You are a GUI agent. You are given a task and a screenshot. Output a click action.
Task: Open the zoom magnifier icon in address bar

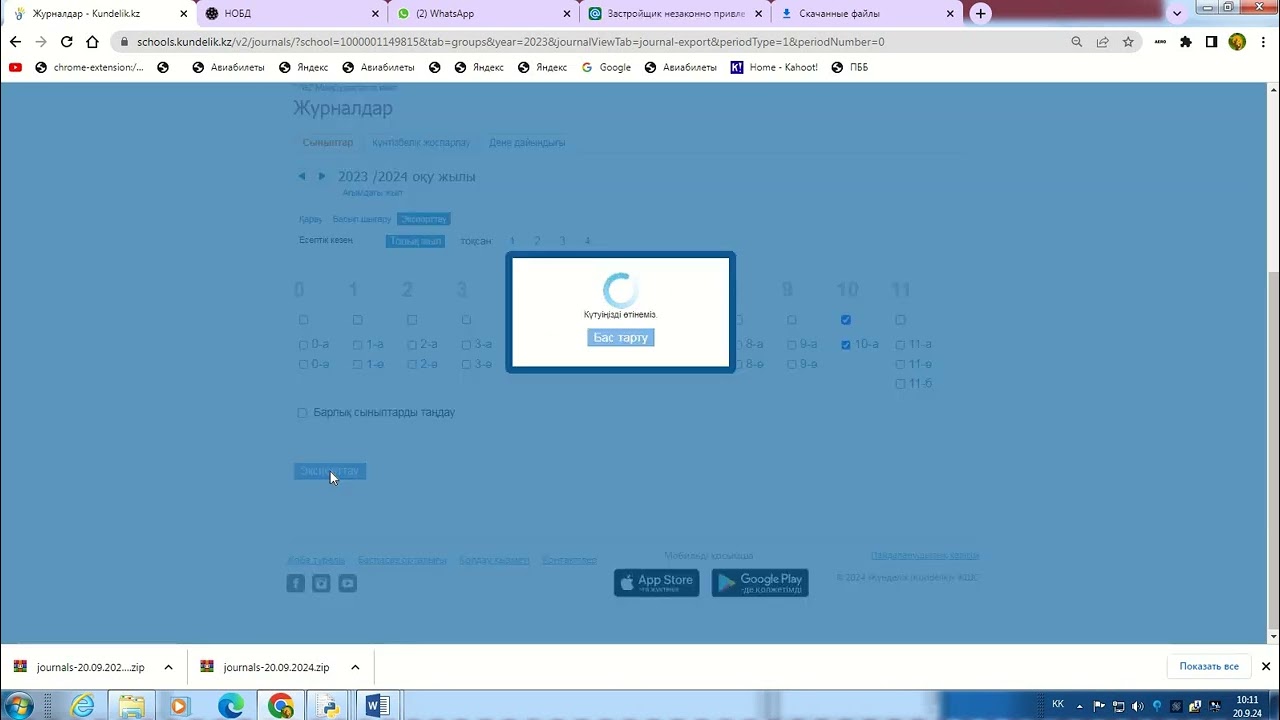pos(1077,42)
